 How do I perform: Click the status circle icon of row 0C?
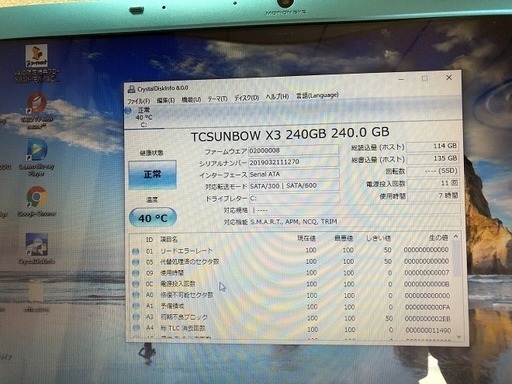[136, 284]
